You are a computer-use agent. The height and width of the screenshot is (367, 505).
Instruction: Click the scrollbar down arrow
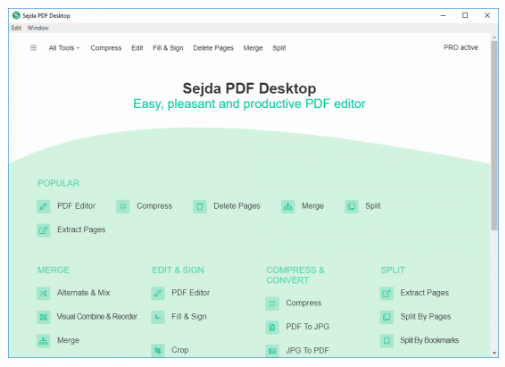click(x=494, y=353)
